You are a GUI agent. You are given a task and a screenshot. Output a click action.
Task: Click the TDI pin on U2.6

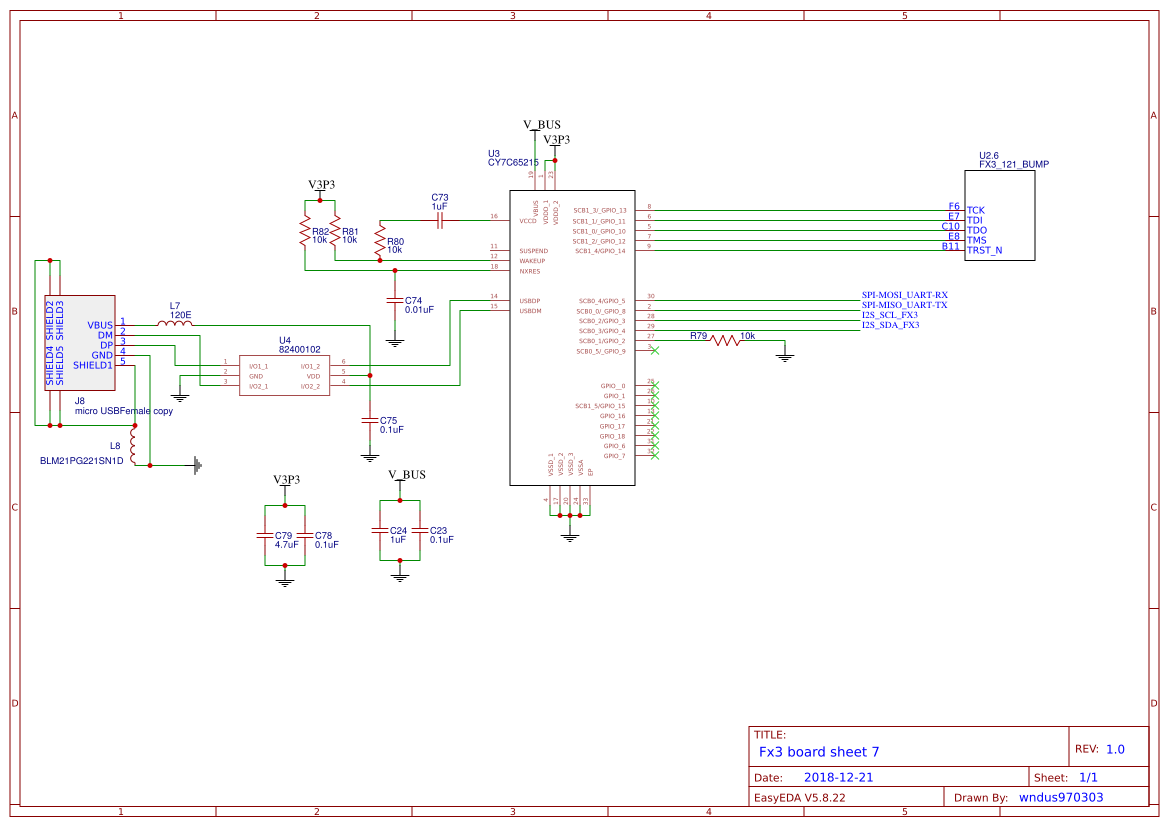click(974, 220)
